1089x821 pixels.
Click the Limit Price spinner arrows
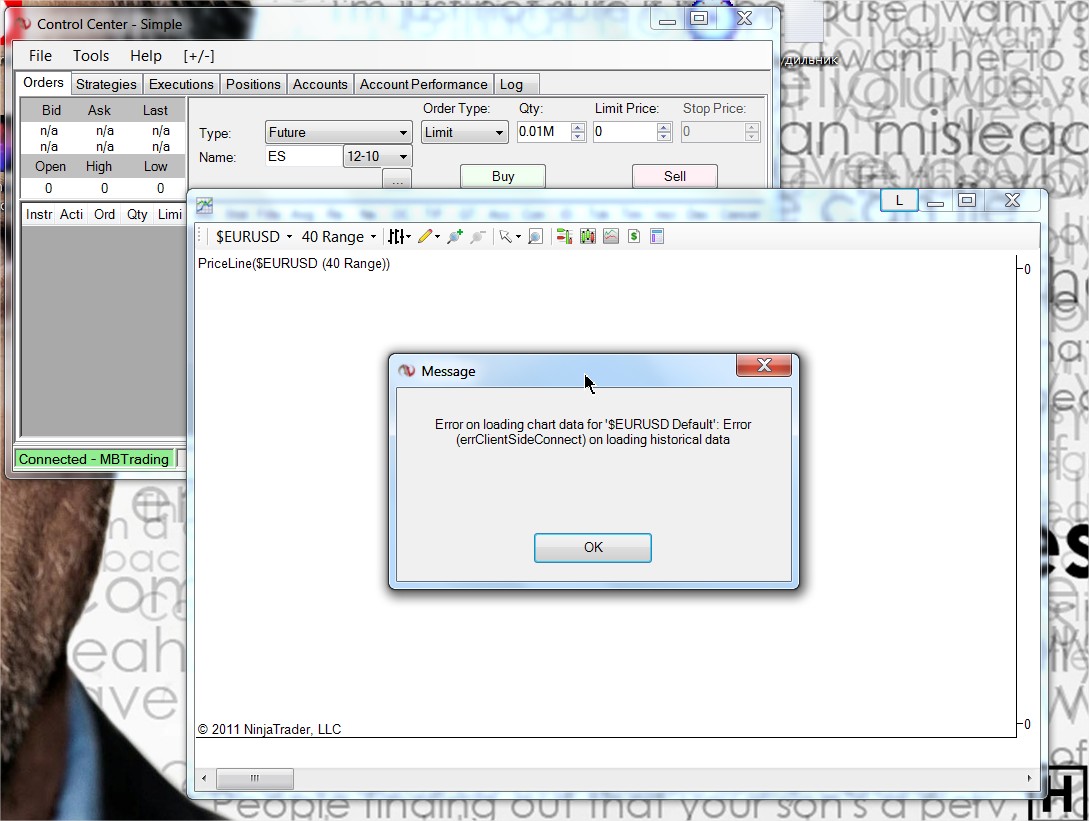(664, 132)
